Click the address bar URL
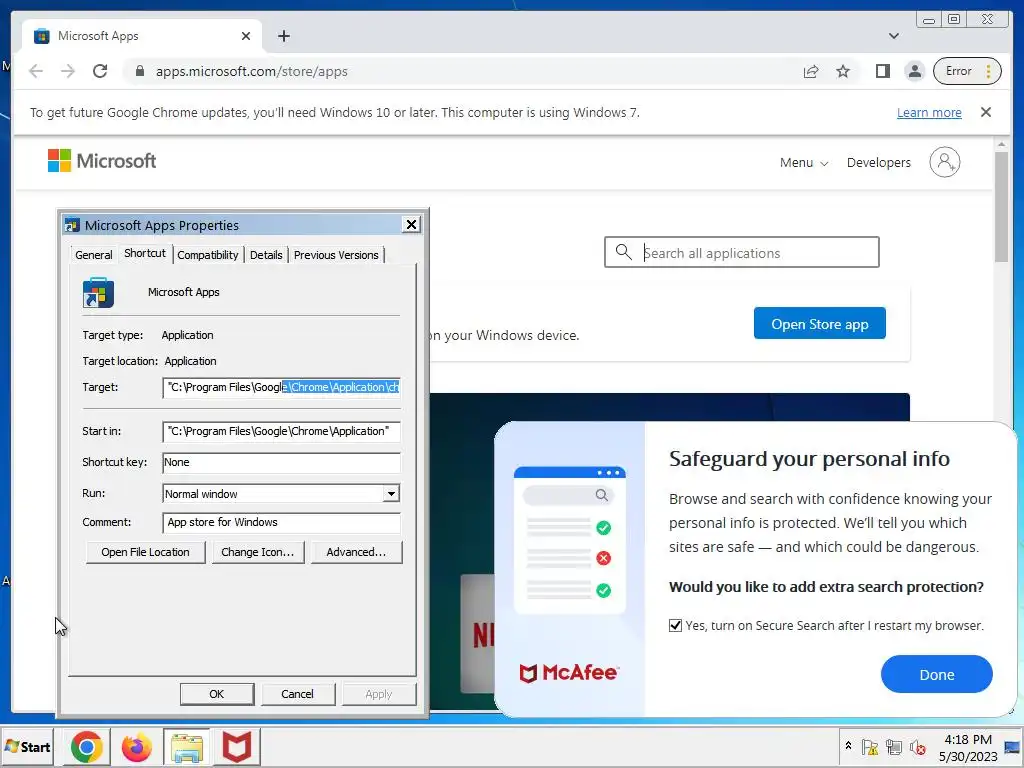This screenshot has width=1024, height=768. pos(251,71)
